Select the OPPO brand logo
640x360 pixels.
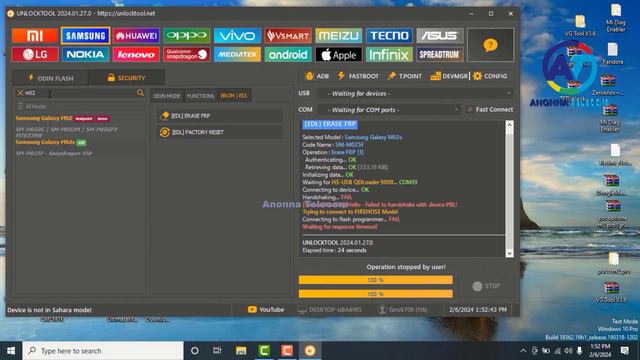tap(187, 36)
